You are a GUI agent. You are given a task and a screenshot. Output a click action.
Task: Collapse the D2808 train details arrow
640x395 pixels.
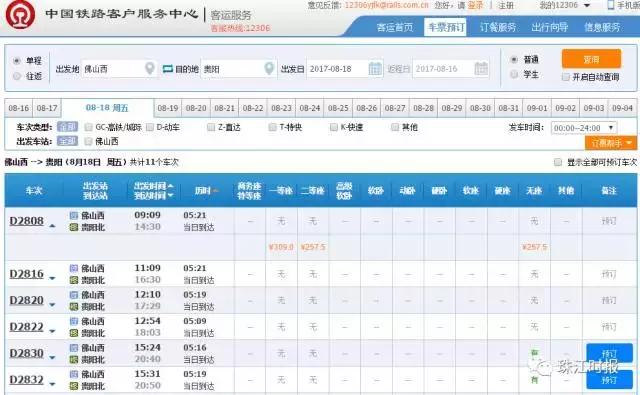[x=52, y=225]
